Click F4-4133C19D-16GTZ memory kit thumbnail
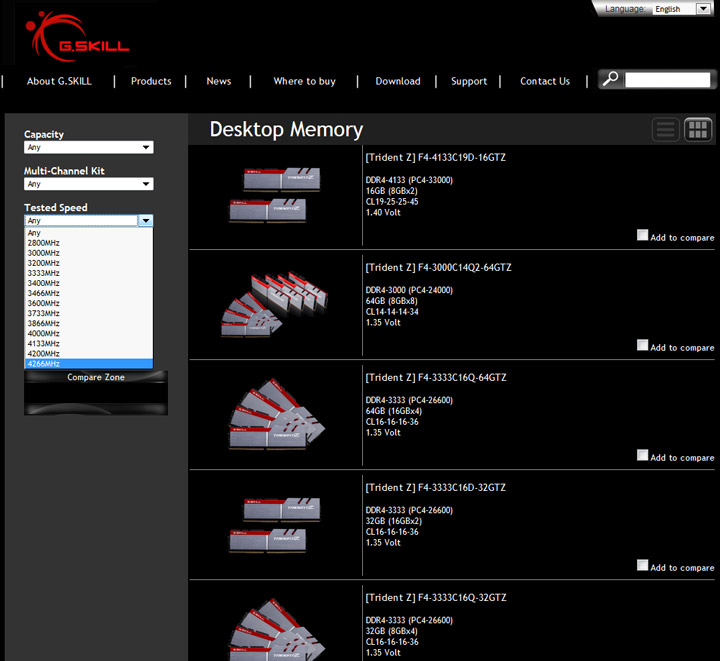 click(275, 195)
